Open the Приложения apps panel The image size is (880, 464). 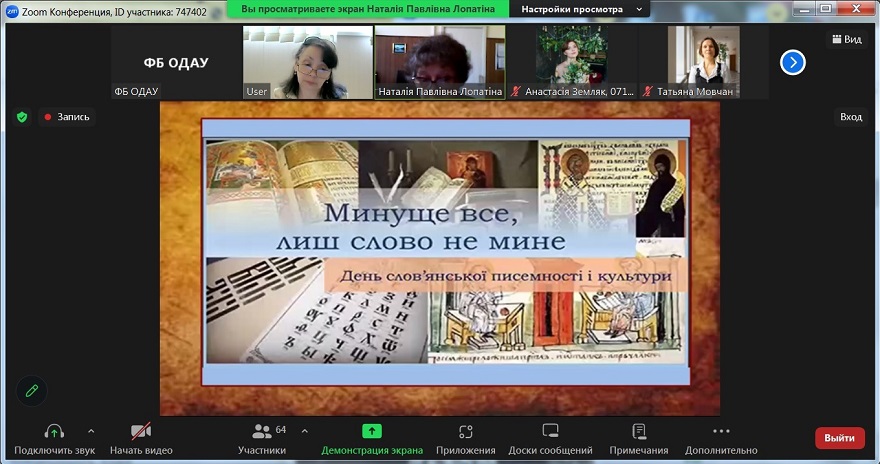(465, 431)
